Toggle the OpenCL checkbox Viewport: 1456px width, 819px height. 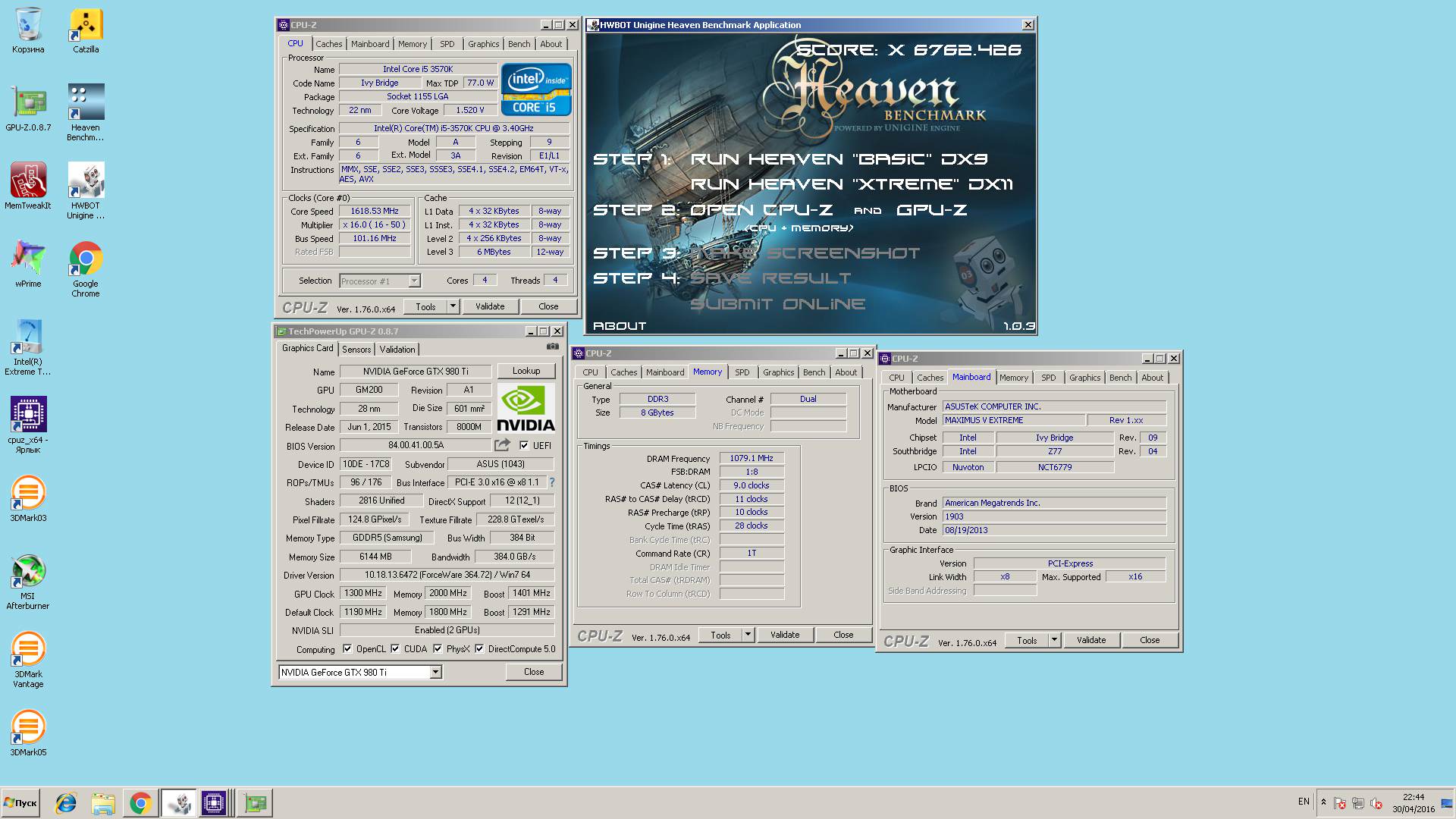tap(347, 648)
